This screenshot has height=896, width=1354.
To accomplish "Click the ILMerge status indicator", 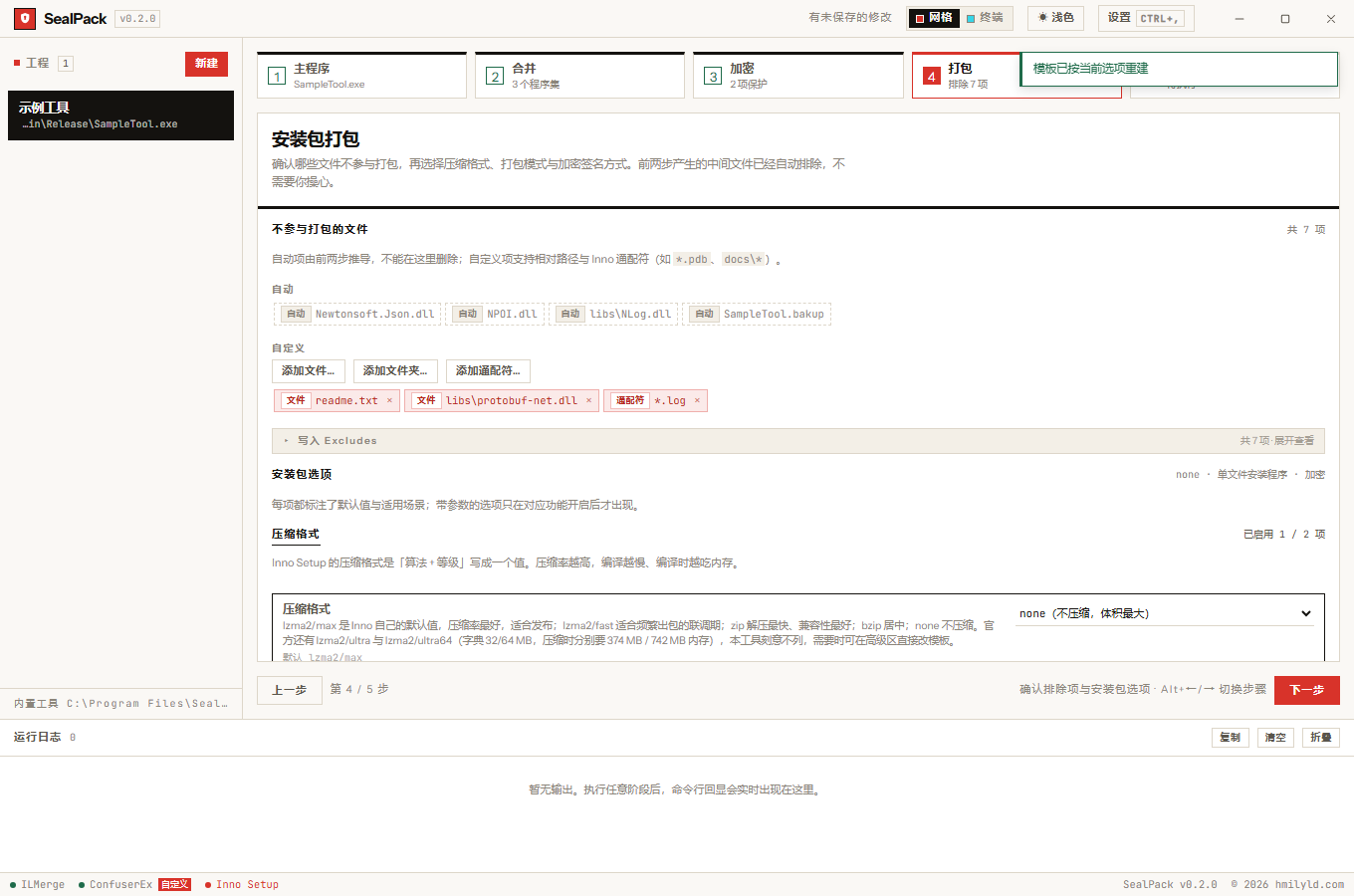I will point(38,884).
